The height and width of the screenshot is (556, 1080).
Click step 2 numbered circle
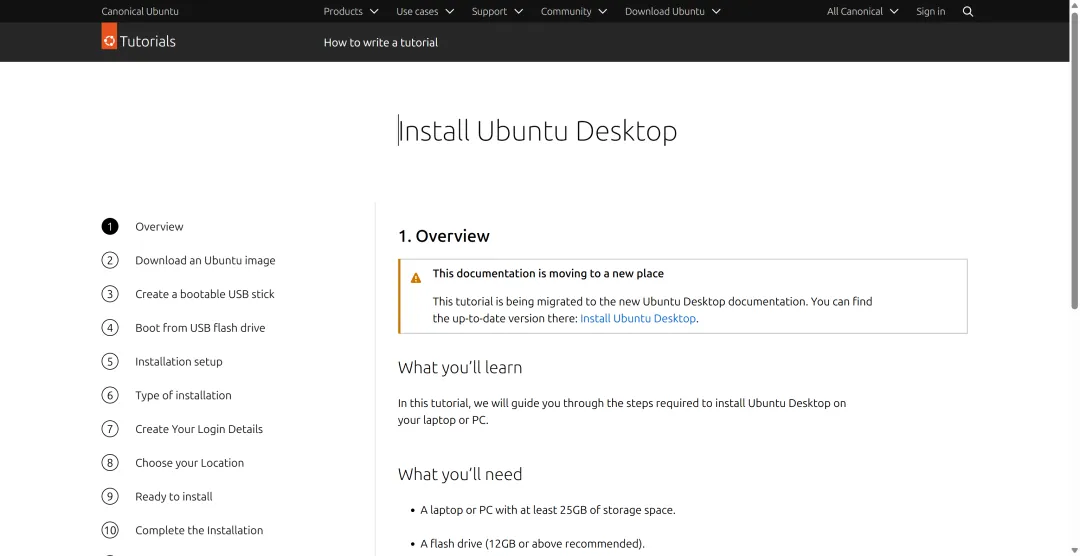(110, 260)
